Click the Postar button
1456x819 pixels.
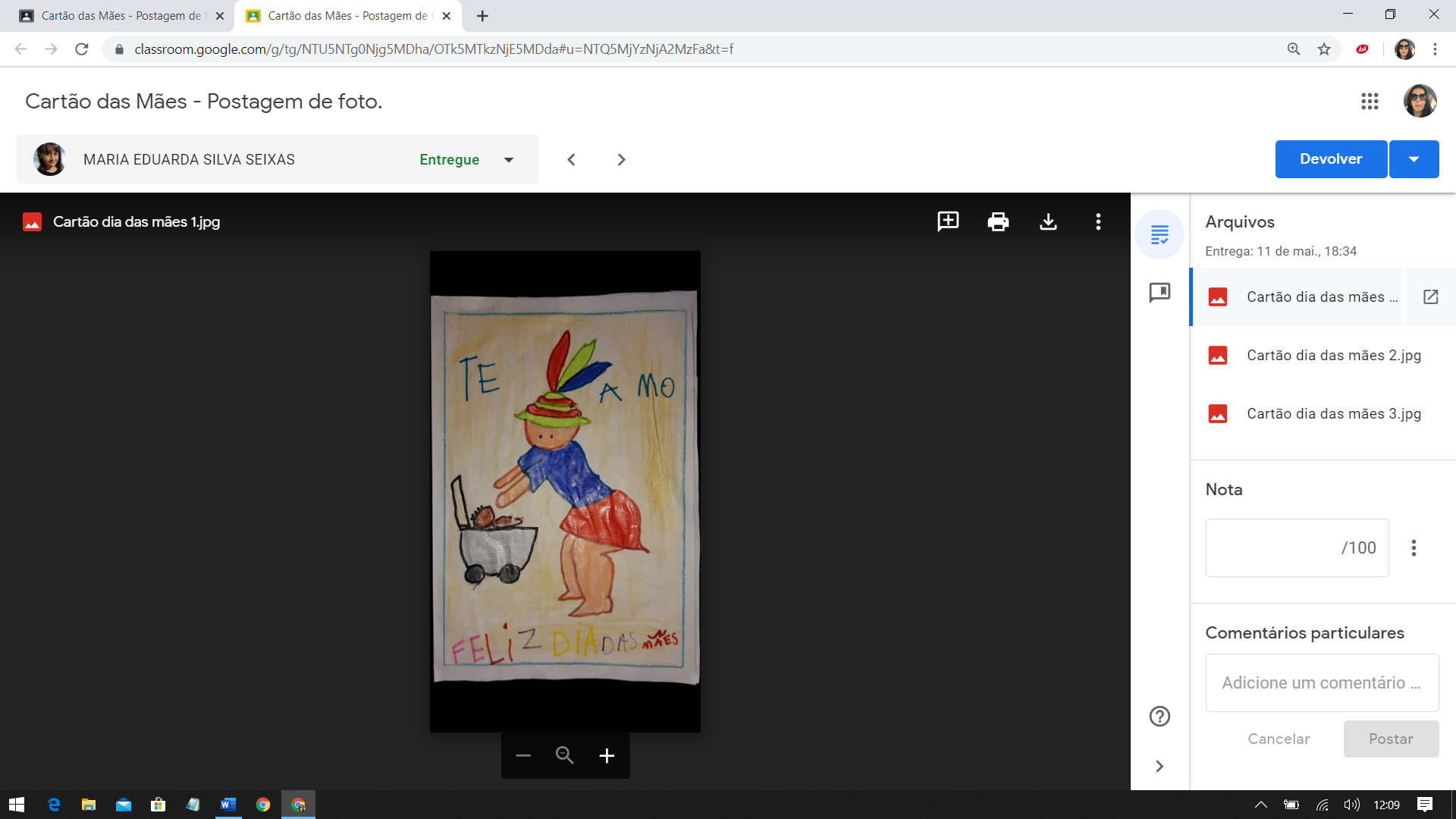(1391, 739)
